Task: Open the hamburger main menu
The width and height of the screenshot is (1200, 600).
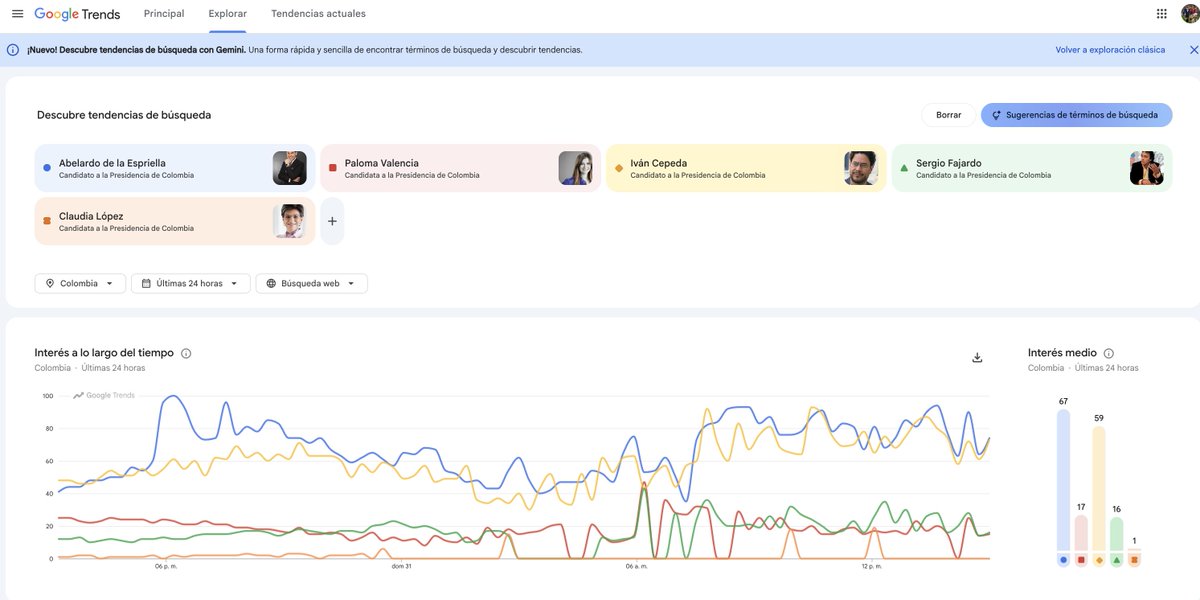Action: click(17, 14)
